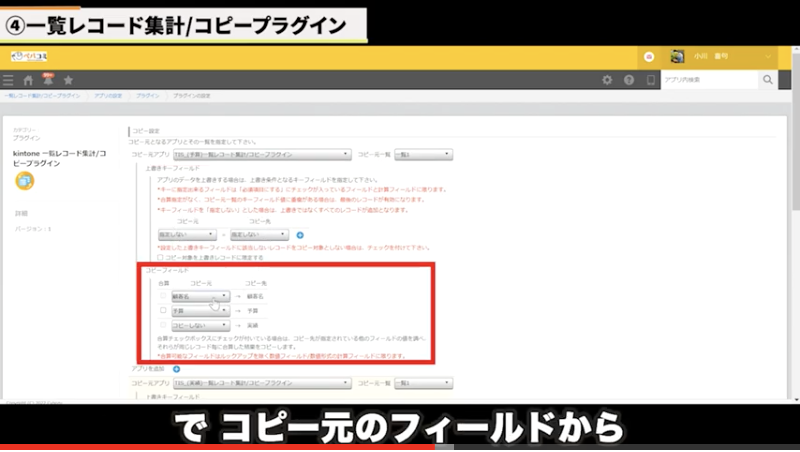Open the first コピー元アプリ dropdown
Viewport: 800px width, 452px height.
tap(262, 155)
